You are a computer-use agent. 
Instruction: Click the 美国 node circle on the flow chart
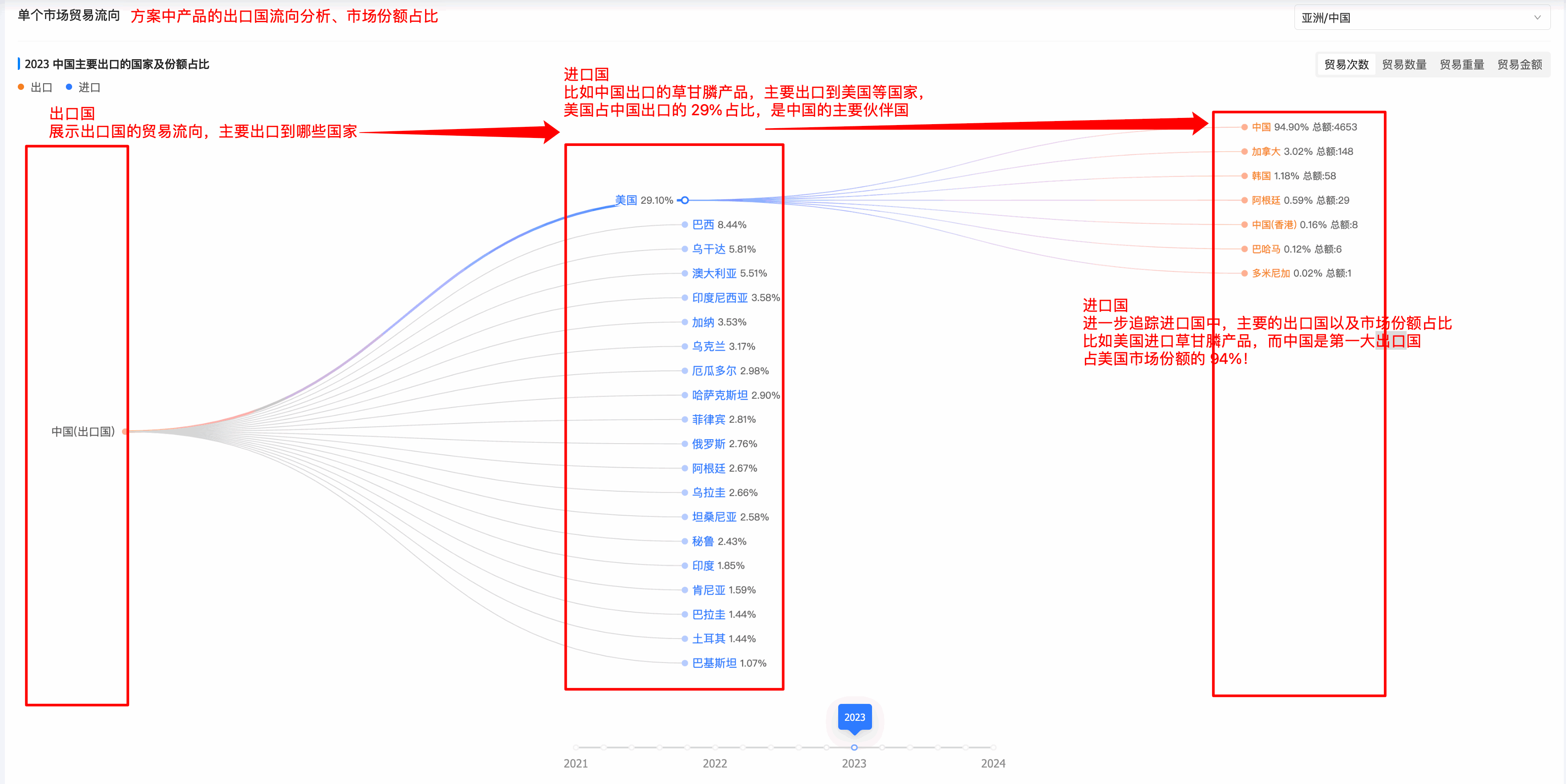pyautogui.click(x=685, y=200)
